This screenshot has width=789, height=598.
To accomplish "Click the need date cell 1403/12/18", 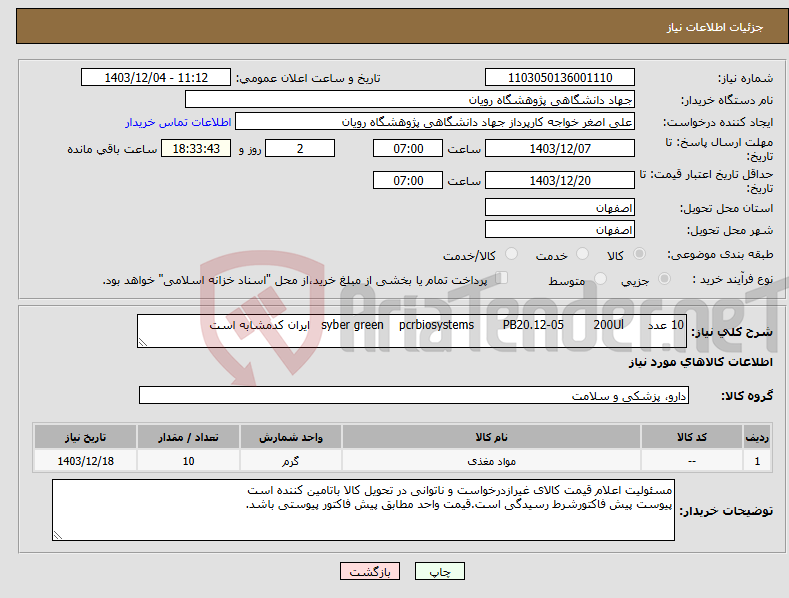I will coord(86,461).
